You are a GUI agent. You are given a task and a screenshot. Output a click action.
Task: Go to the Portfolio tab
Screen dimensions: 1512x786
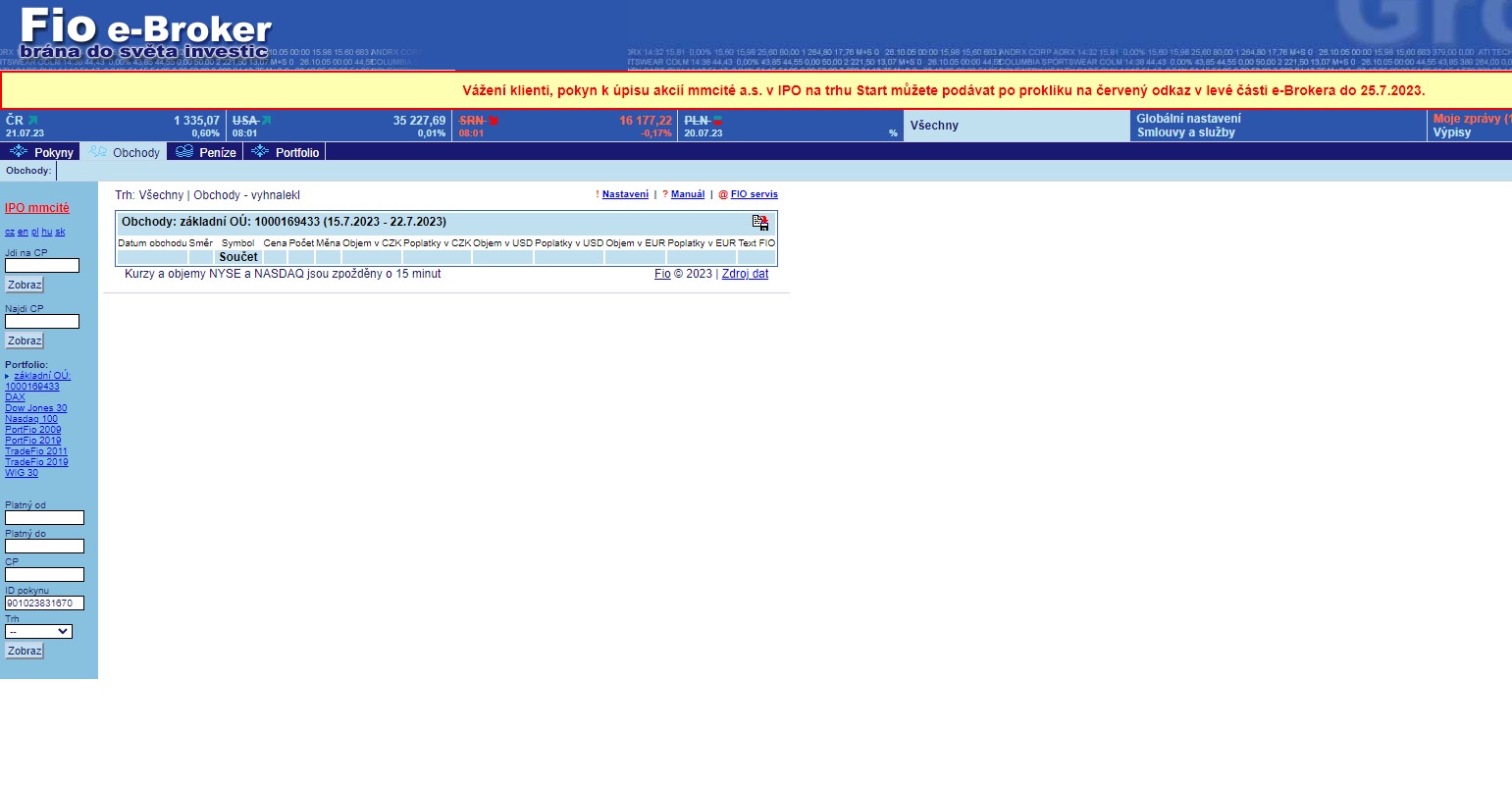[x=286, y=152]
